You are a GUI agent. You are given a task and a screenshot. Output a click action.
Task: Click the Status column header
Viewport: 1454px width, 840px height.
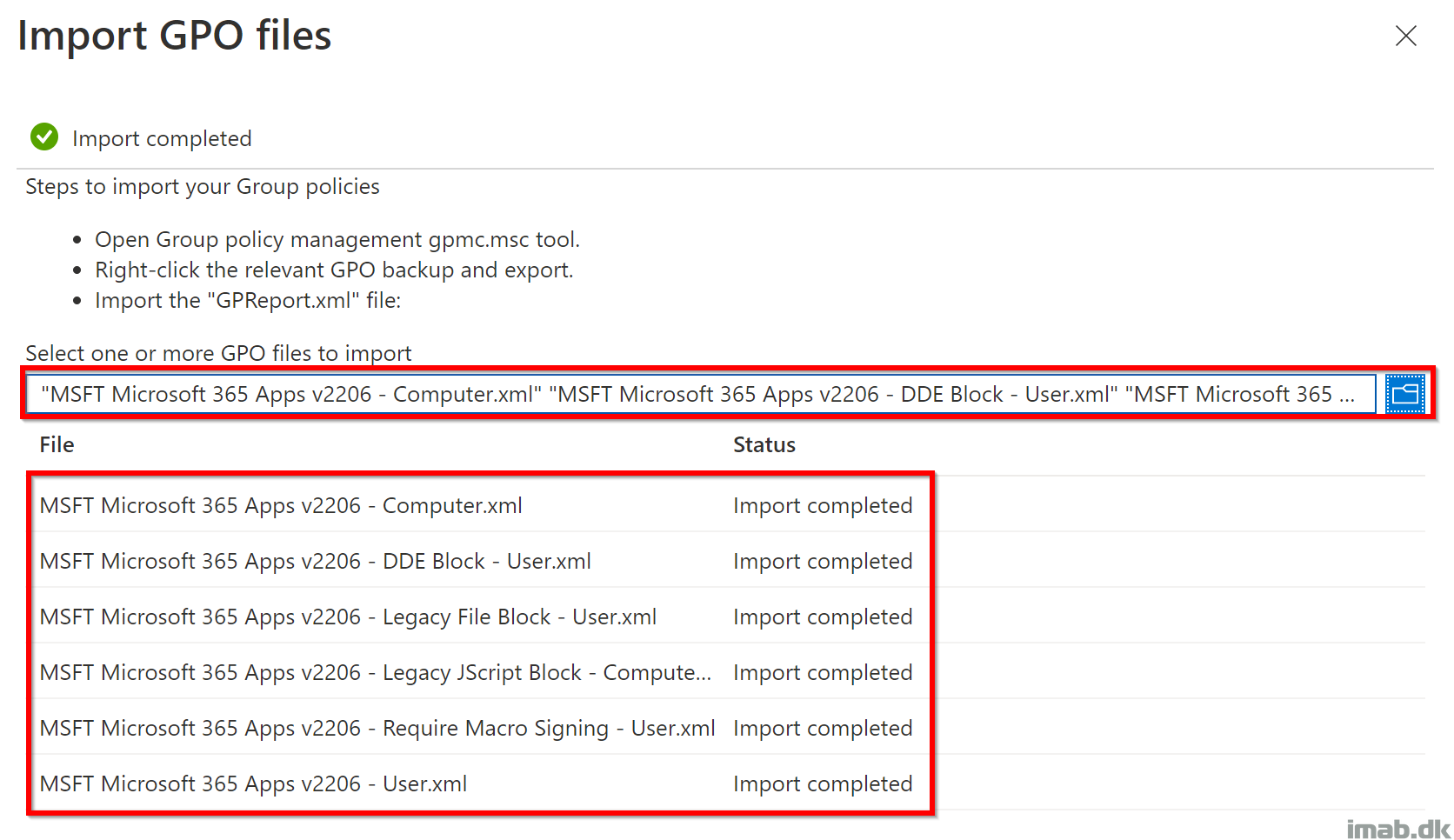point(764,444)
